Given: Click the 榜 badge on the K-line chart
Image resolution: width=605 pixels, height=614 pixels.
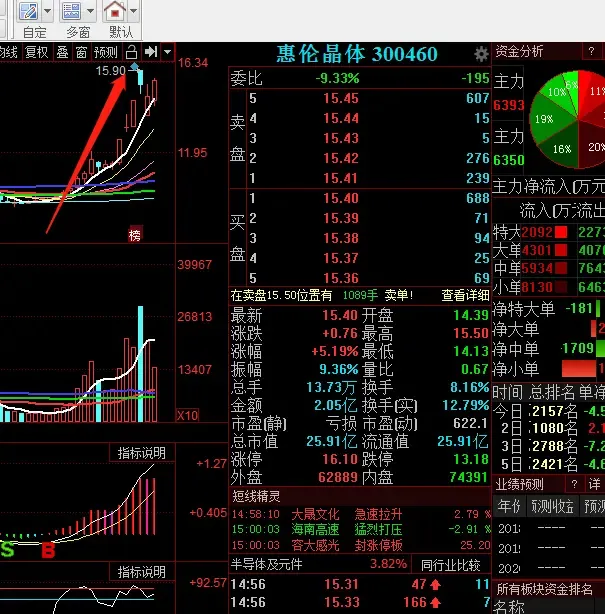Looking at the screenshot, I should tap(135, 235).
